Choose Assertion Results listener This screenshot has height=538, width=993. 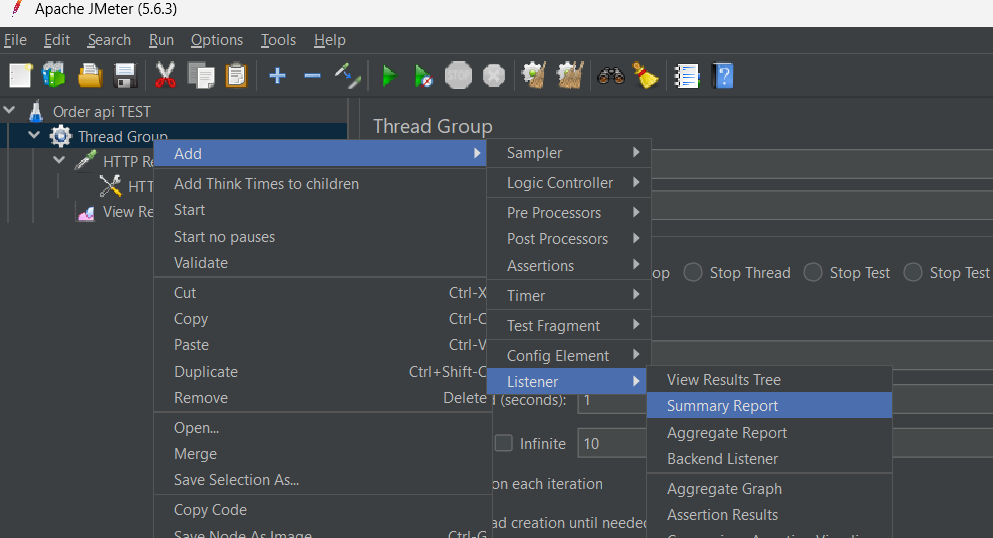tap(769, 515)
